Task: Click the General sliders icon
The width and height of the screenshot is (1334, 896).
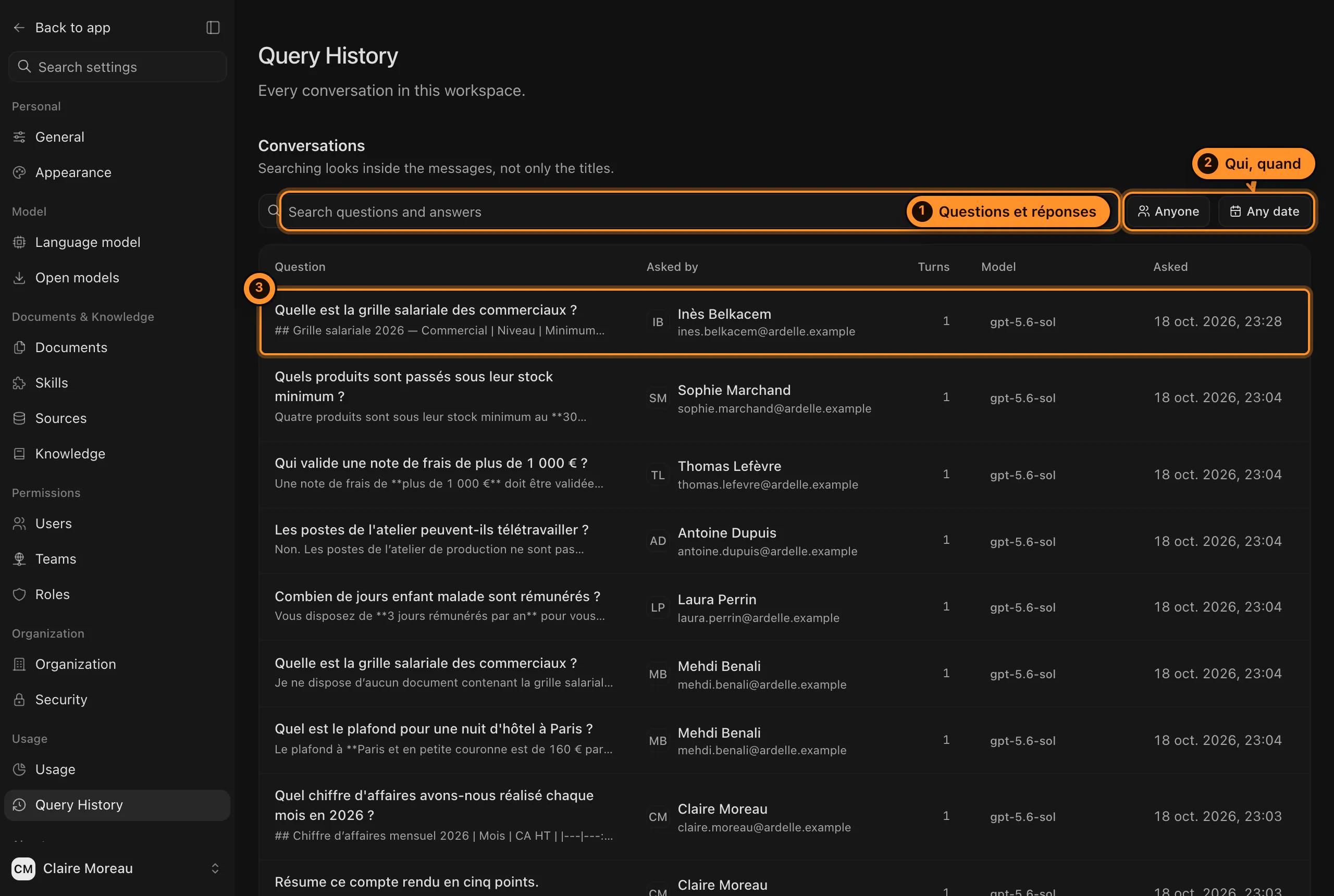Action: click(19, 137)
